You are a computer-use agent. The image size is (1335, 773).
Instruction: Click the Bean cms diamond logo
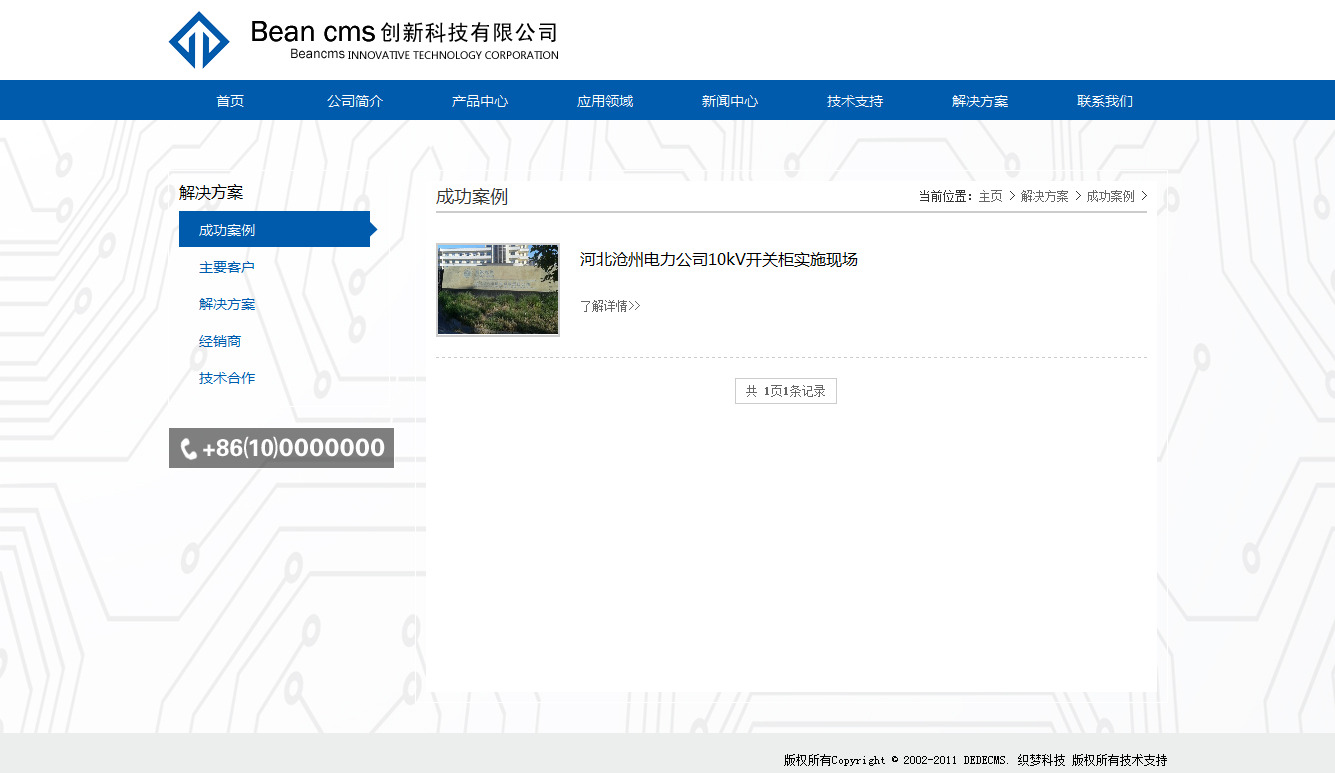(199, 40)
